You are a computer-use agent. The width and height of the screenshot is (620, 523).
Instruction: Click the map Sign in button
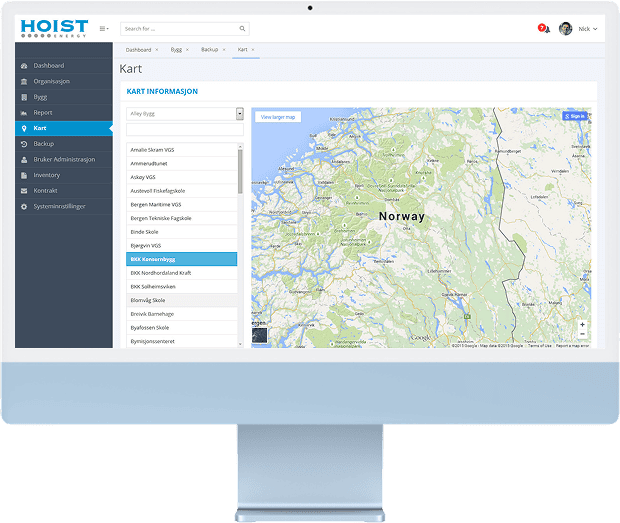575,116
